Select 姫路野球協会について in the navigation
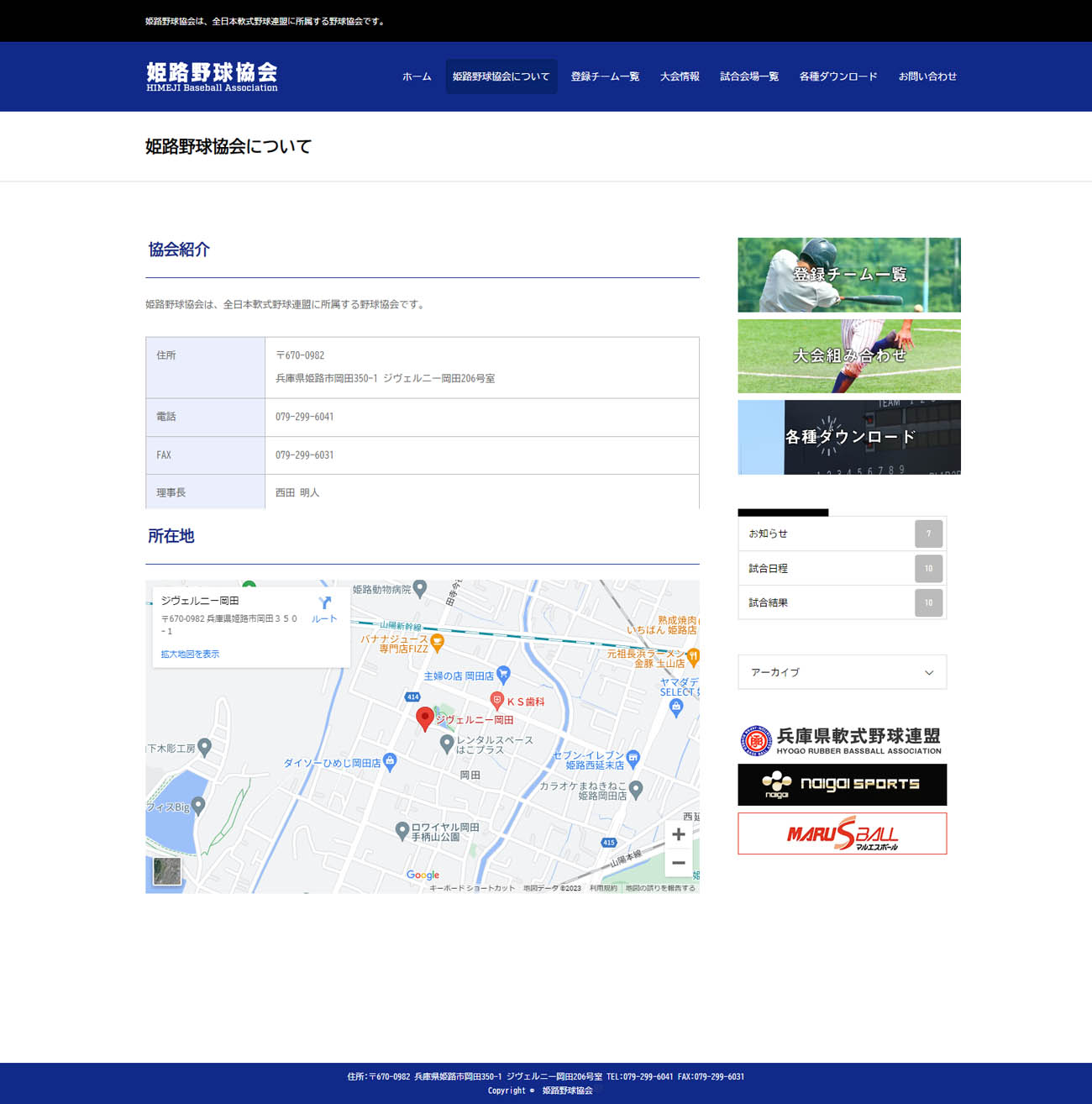This screenshot has width=1092, height=1104. click(501, 76)
